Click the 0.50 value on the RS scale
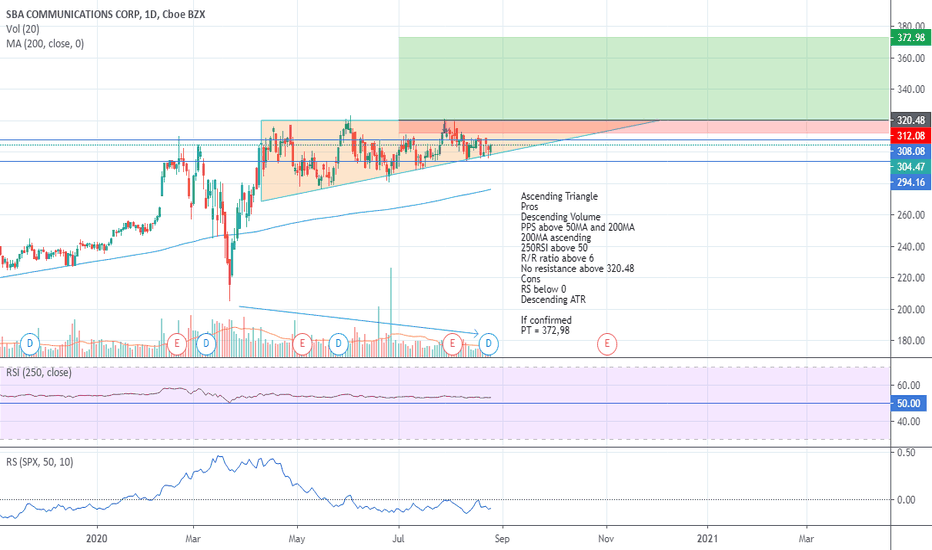Viewport: 932px width, 550px height. click(906, 452)
